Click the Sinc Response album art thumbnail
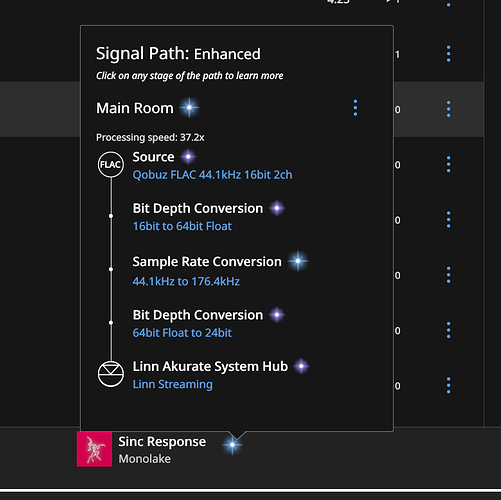Viewport: 501px width, 500px height. [94, 449]
